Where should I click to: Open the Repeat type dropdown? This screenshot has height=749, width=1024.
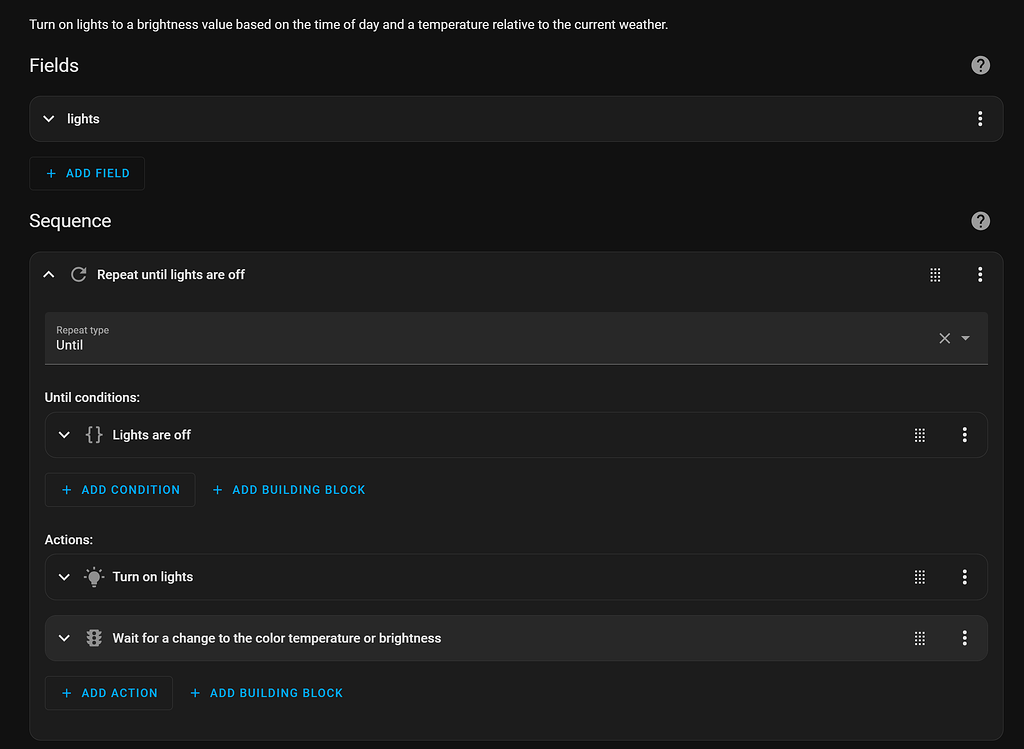[966, 338]
